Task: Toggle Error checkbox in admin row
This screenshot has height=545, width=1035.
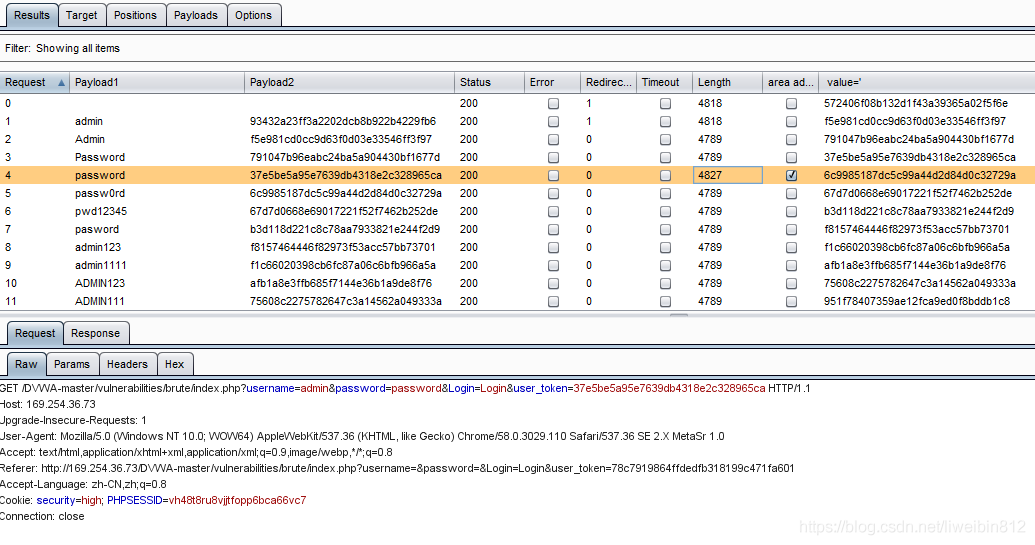Action: (x=553, y=121)
